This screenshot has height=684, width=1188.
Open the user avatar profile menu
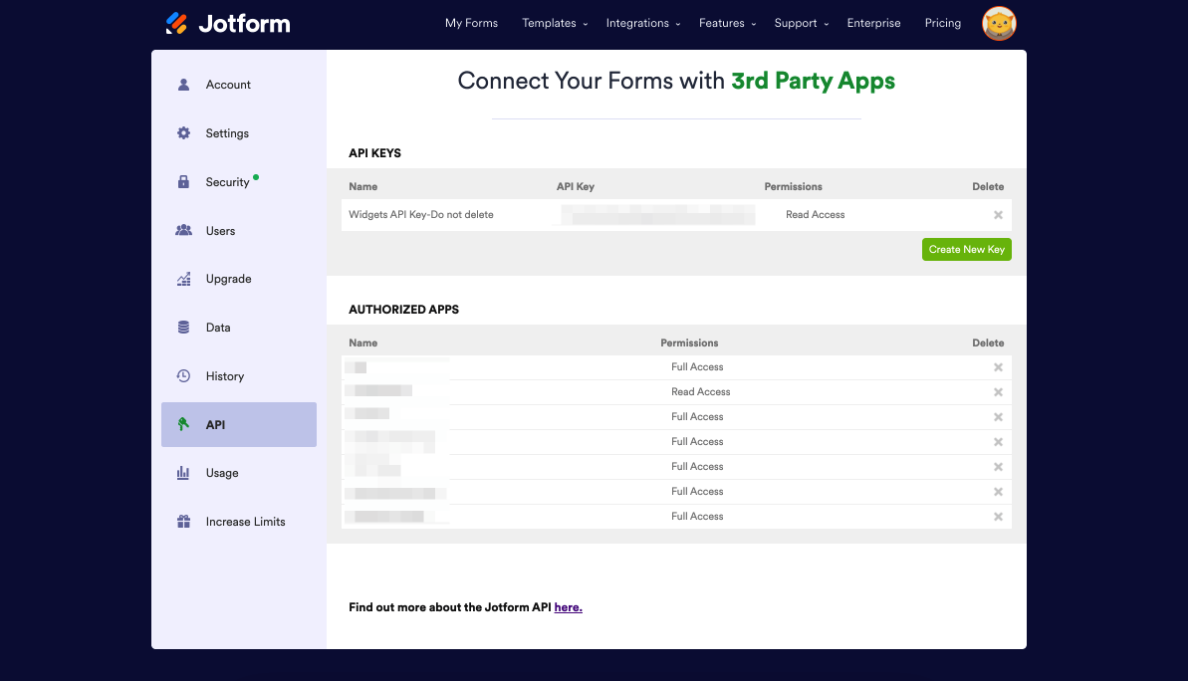(x=999, y=23)
